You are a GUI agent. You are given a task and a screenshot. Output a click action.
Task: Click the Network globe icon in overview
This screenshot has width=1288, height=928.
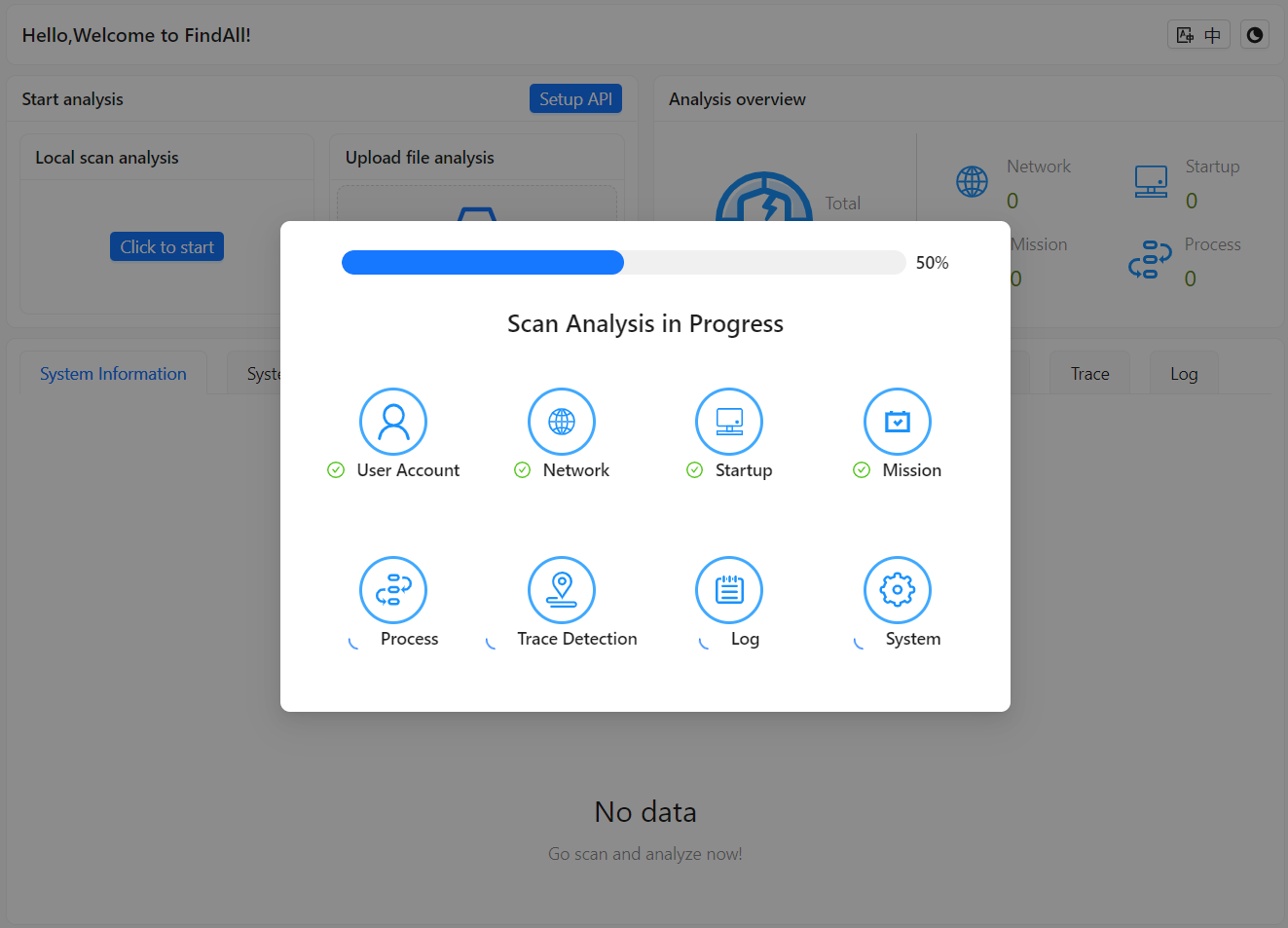[x=972, y=181]
